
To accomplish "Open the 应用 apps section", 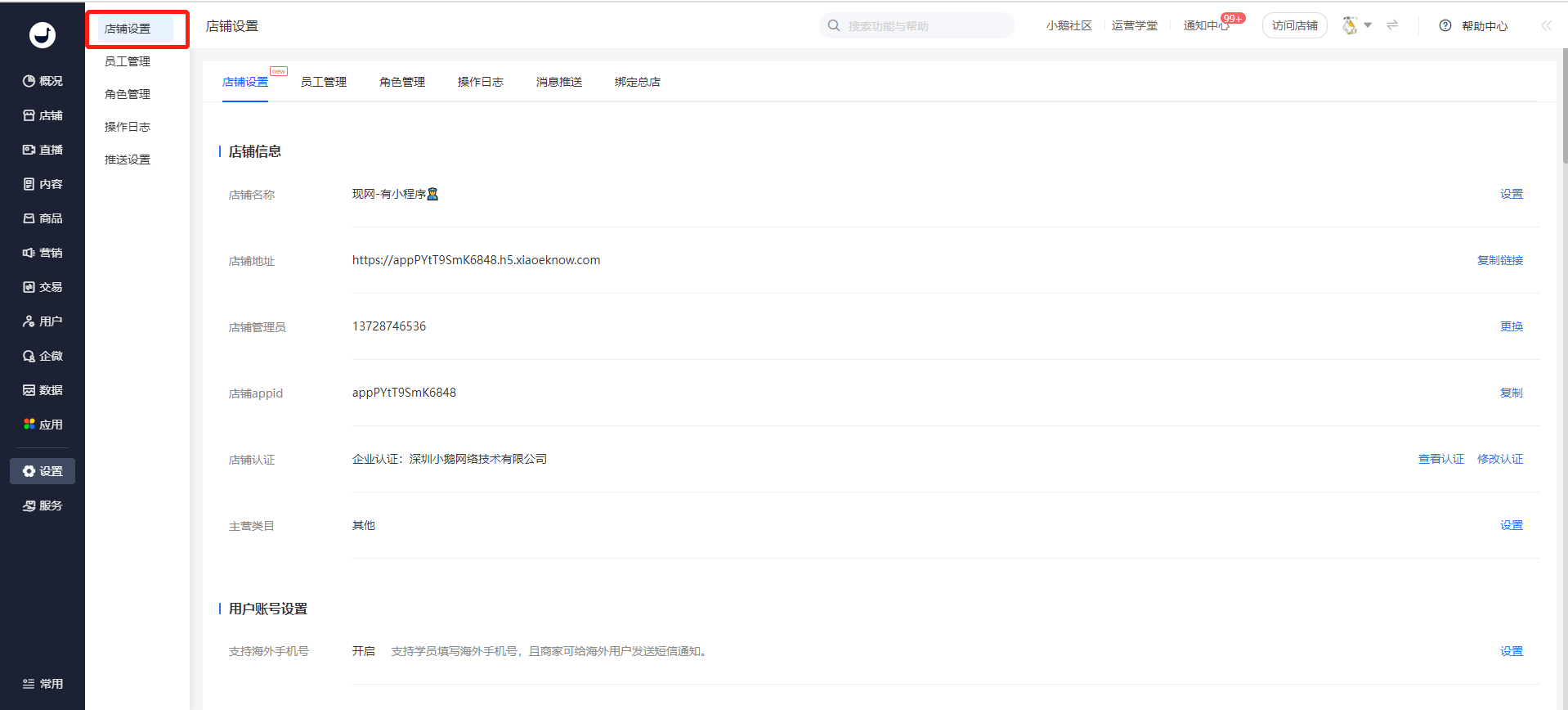I will (x=43, y=425).
